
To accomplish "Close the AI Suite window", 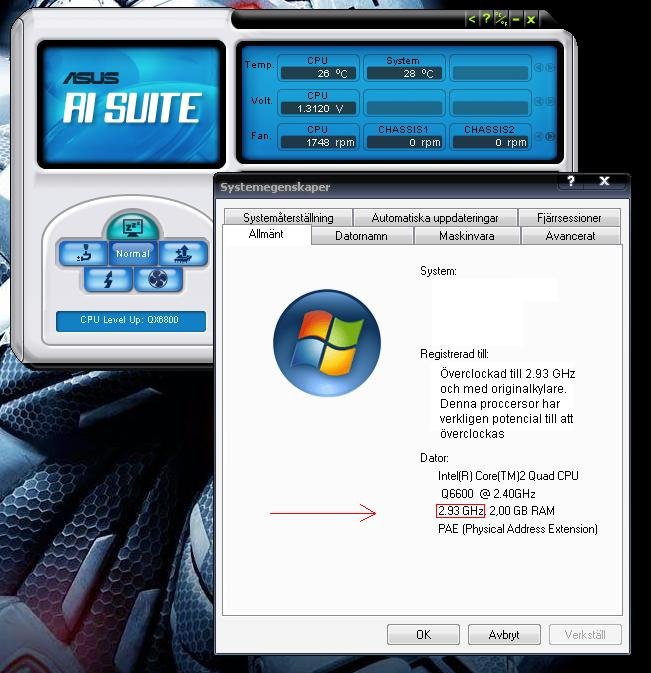I will [x=531, y=19].
